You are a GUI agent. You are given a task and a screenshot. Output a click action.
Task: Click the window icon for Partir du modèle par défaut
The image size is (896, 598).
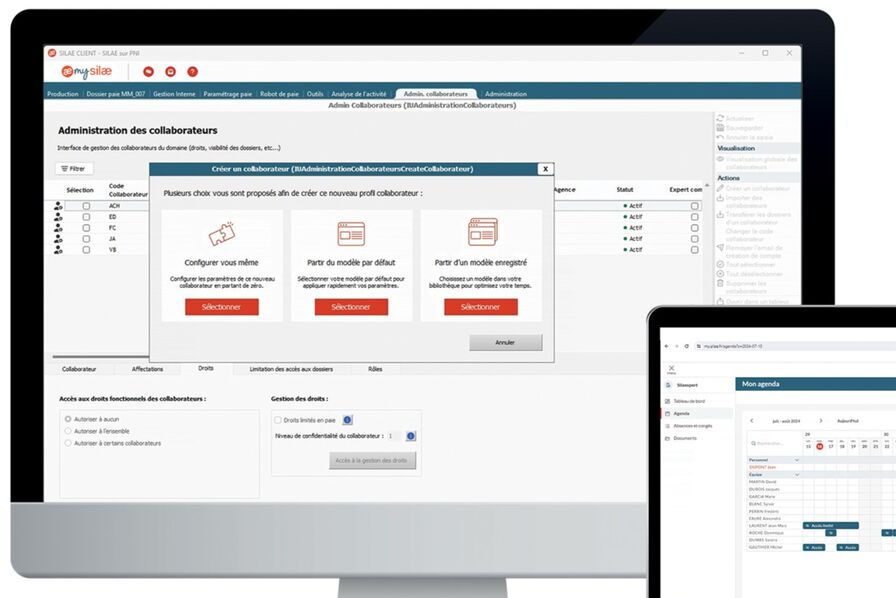coord(351,233)
